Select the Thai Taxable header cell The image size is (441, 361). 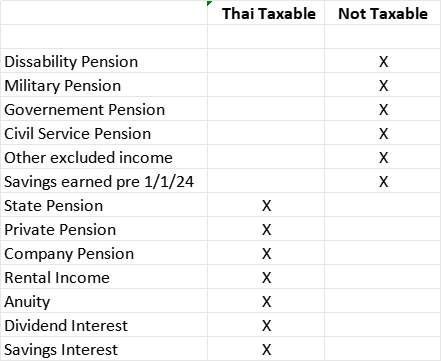(x=266, y=13)
